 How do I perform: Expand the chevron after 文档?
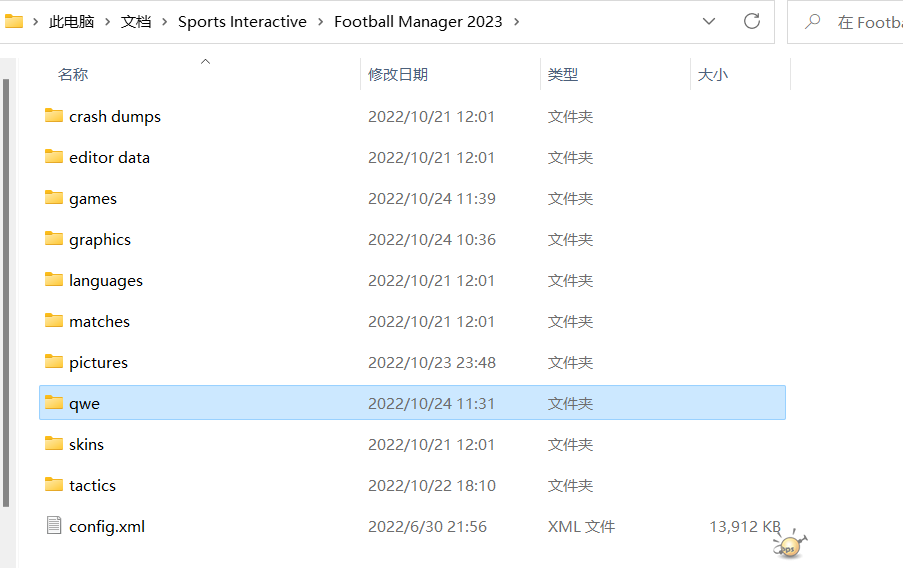coord(165,22)
